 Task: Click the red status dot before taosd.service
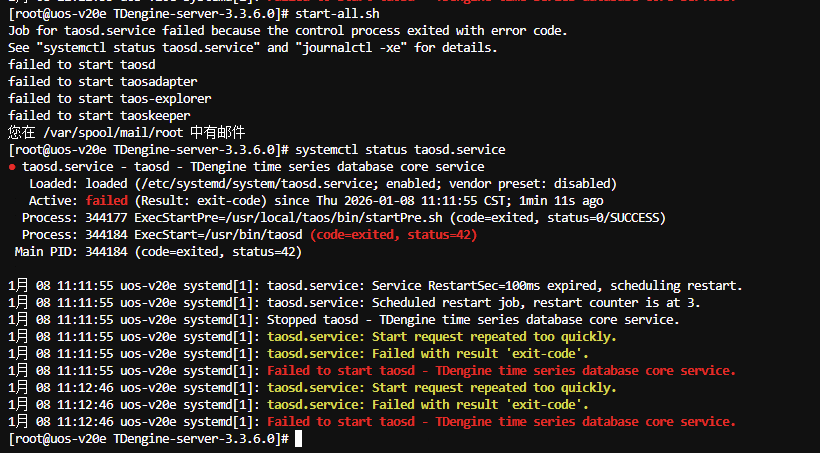pos(12,168)
